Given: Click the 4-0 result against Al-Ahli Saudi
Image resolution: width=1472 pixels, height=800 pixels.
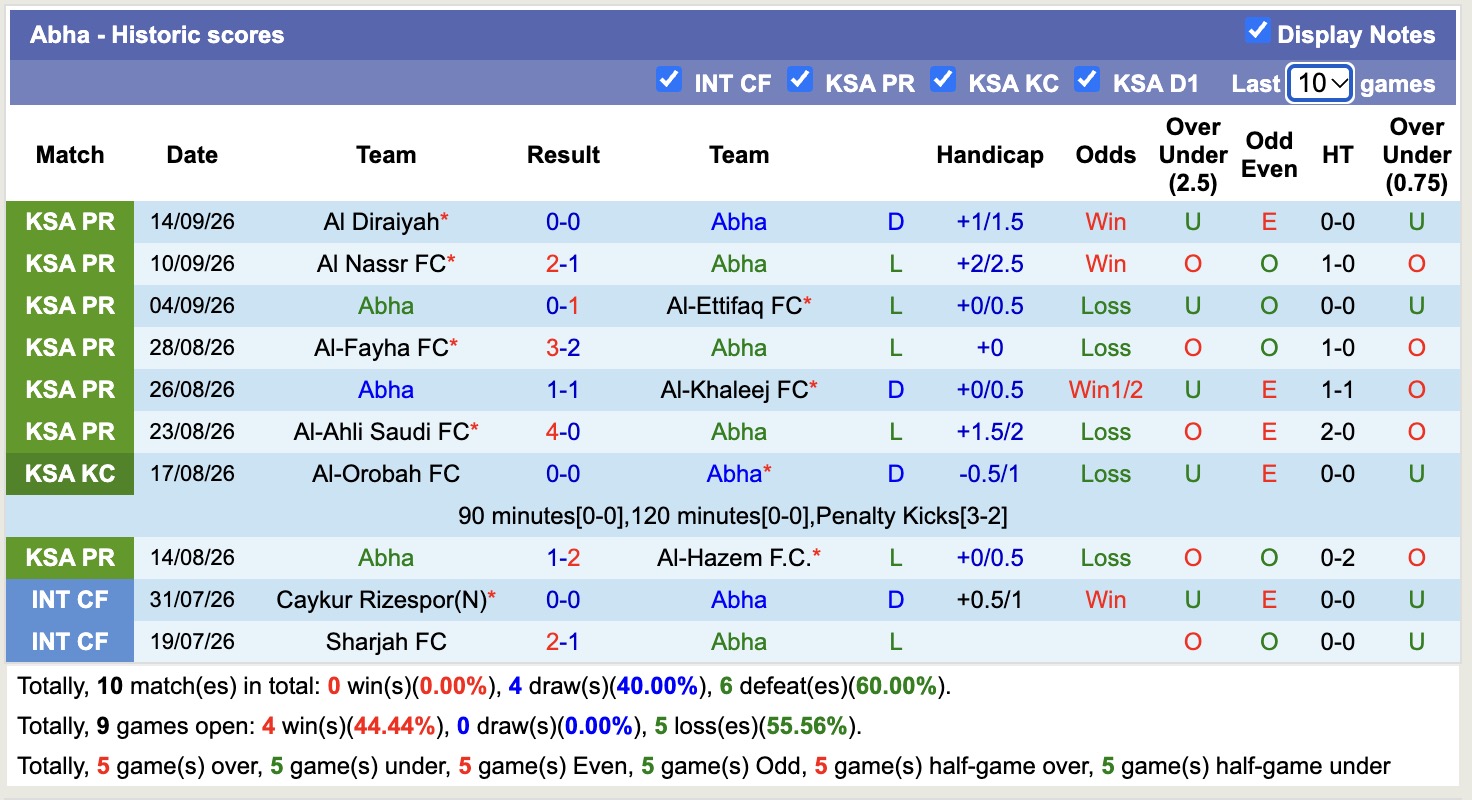Looking at the screenshot, I should pyautogui.click(x=563, y=432).
